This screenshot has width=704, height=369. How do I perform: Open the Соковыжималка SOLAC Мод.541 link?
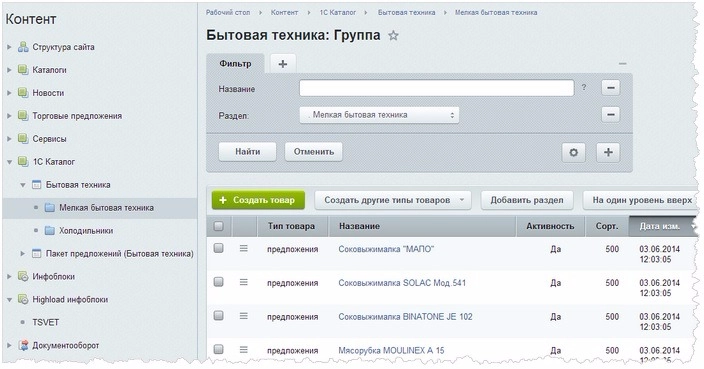(x=402, y=283)
